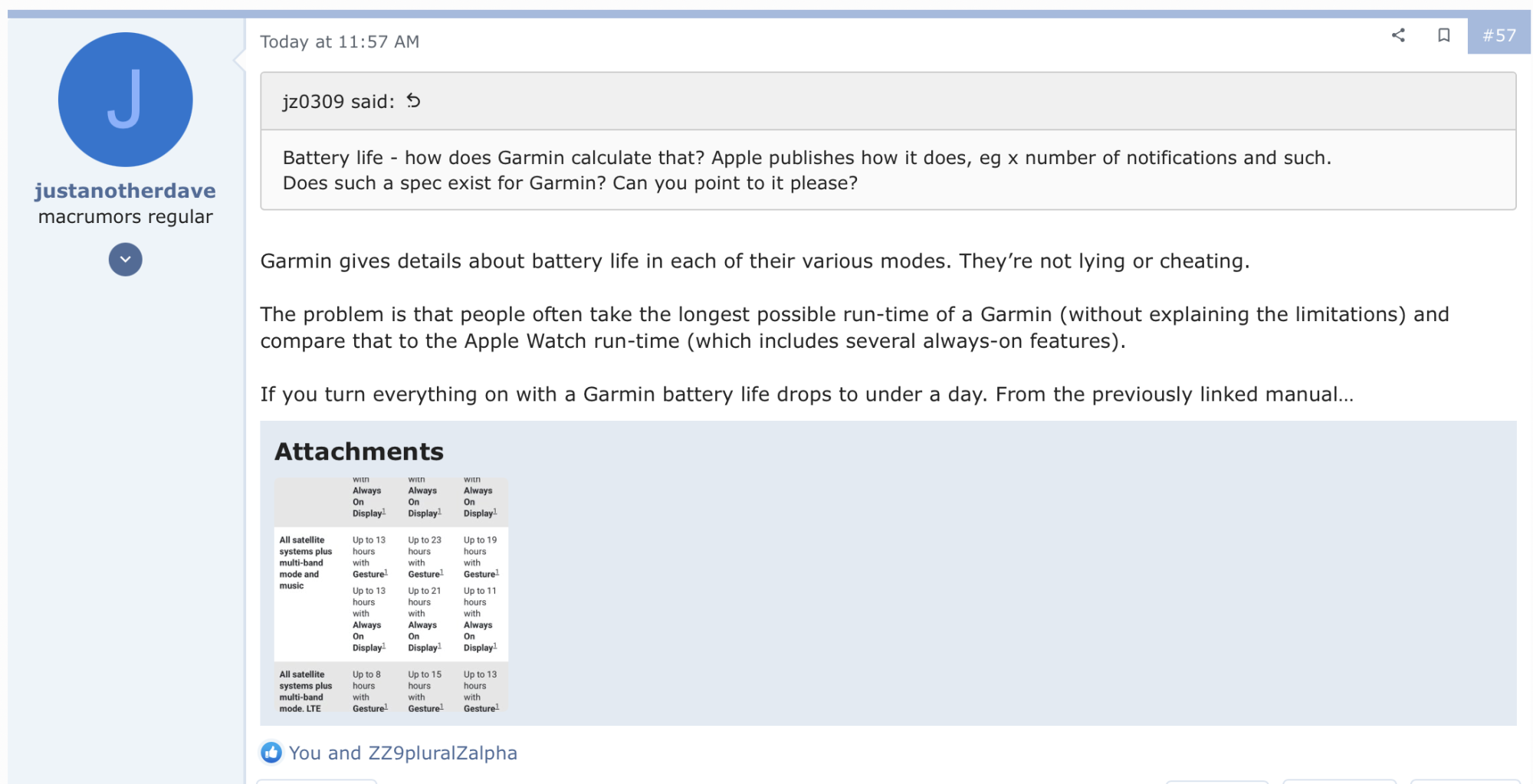Open the justanotherdave avatar
This screenshot has height=784, width=1533.
(x=126, y=100)
